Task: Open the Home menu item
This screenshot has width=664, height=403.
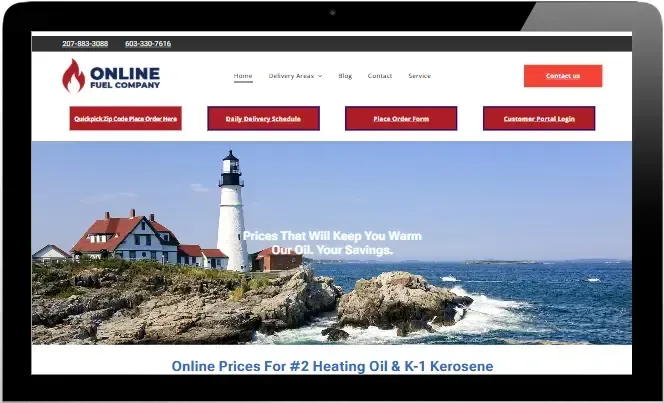Action: pos(243,76)
